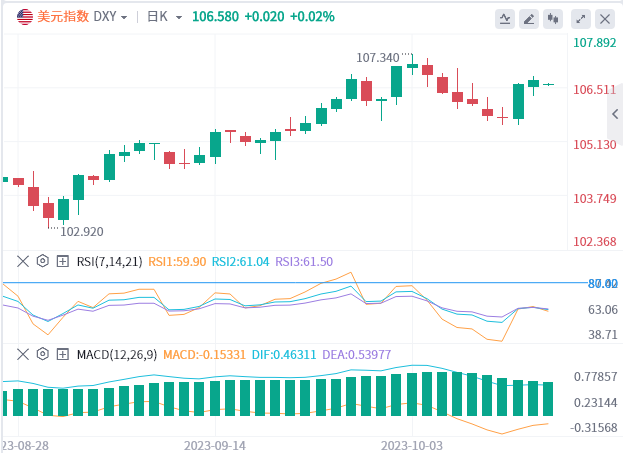This screenshot has width=623, height=453.
Task: Click the 2023-09-14 date on time axis
Action: (x=213, y=442)
